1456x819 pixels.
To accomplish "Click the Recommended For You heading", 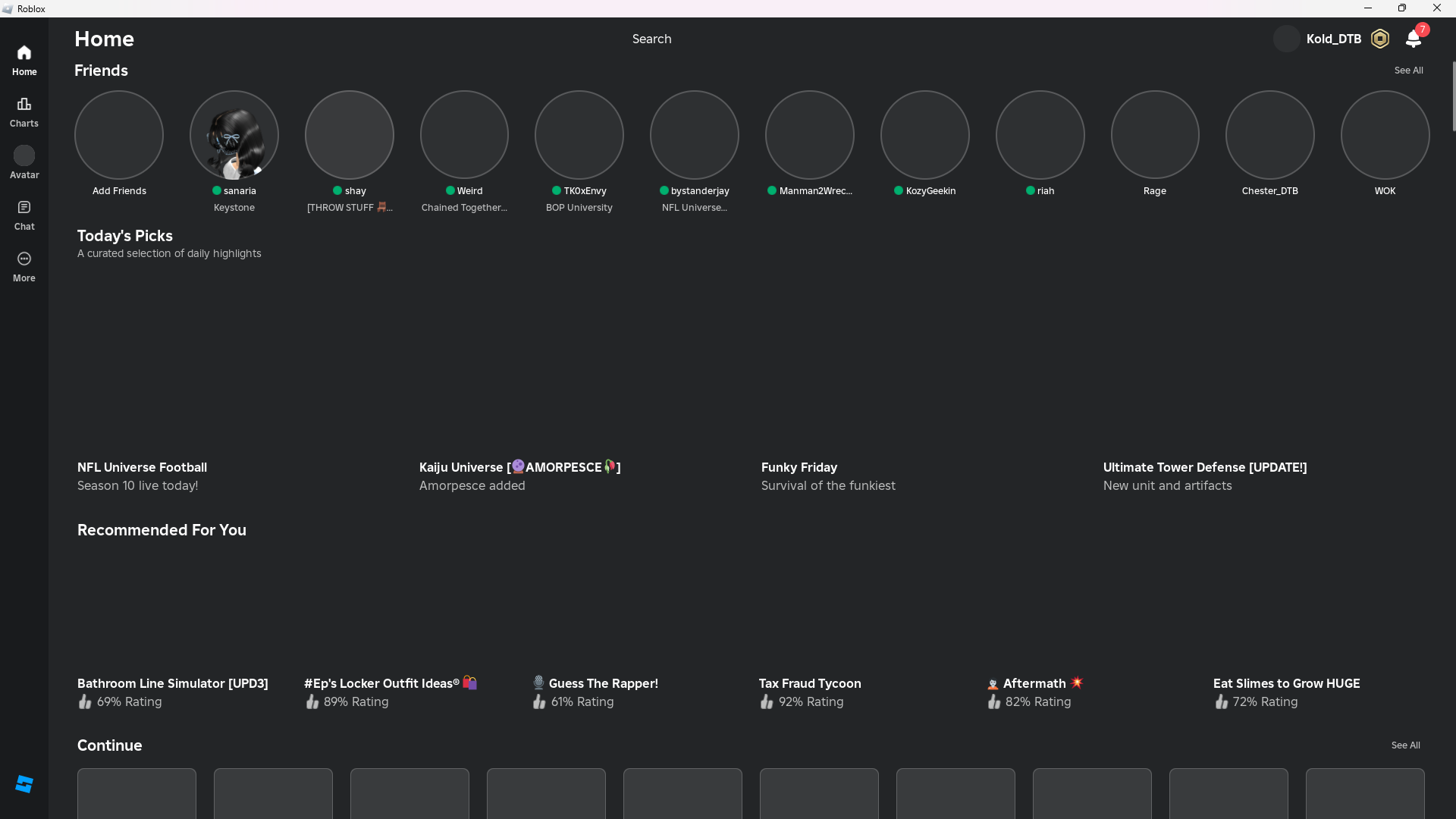I will point(162,530).
